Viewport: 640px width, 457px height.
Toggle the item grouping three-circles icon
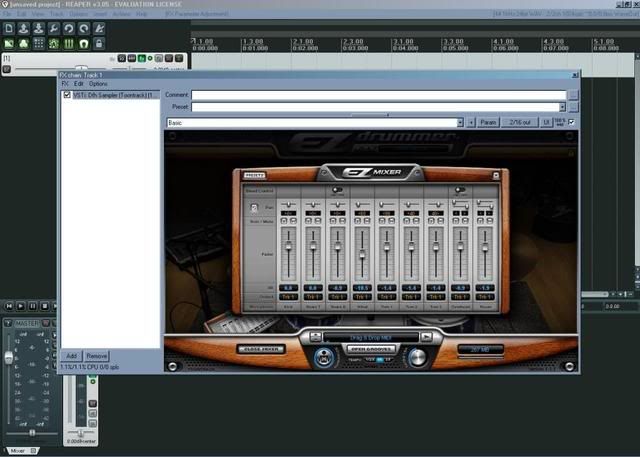(x=24, y=44)
